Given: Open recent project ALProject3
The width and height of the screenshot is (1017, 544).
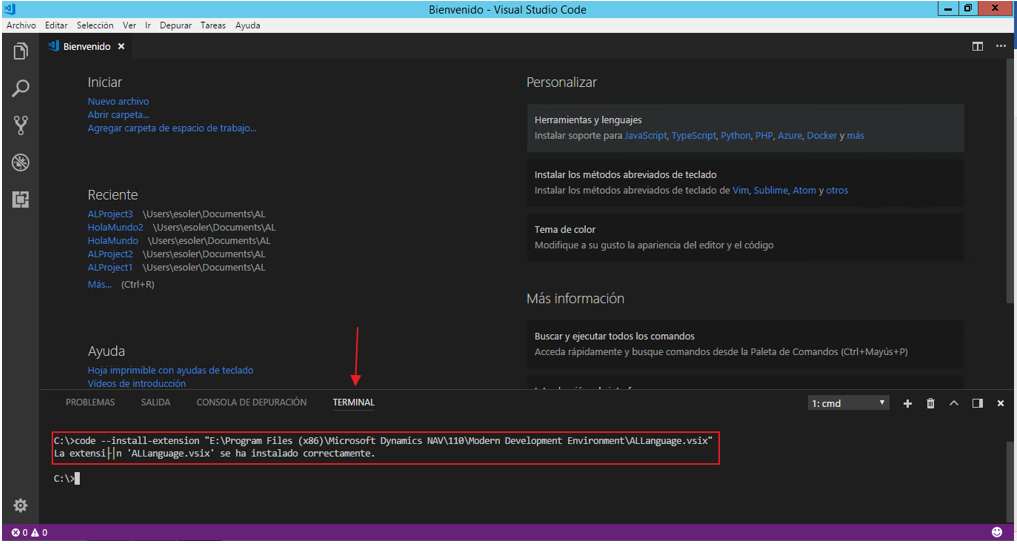Looking at the screenshot, I should click(x=110, y=214).
